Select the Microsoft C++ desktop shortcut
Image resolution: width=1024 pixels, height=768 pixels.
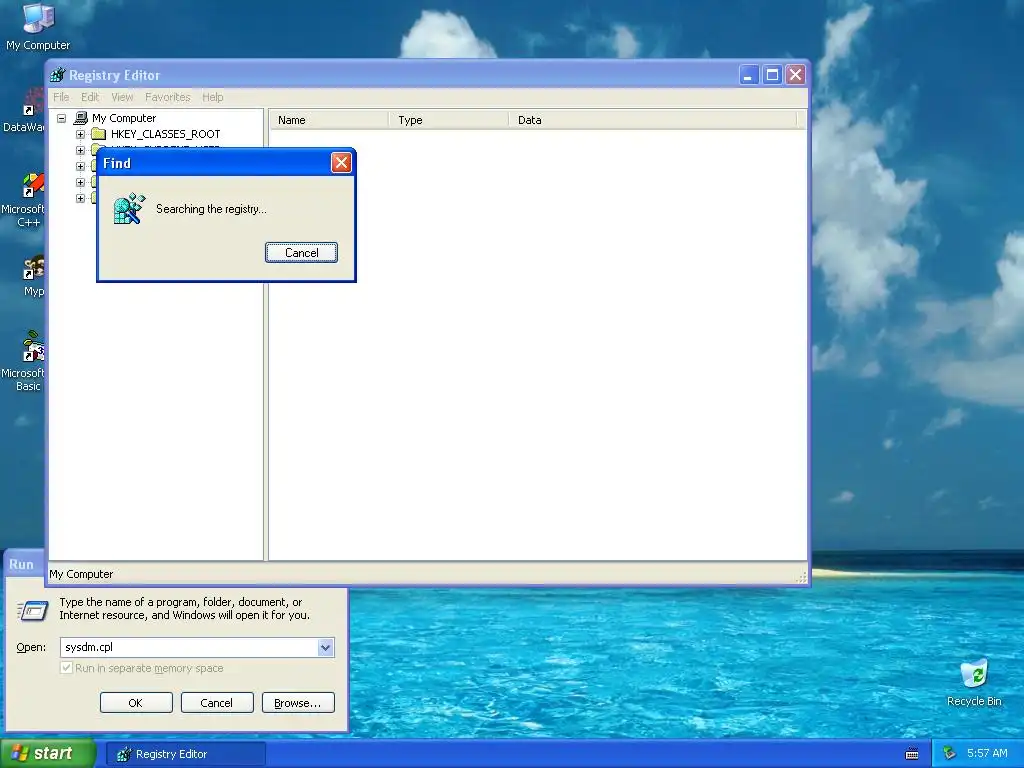click(x=26, y=200)
